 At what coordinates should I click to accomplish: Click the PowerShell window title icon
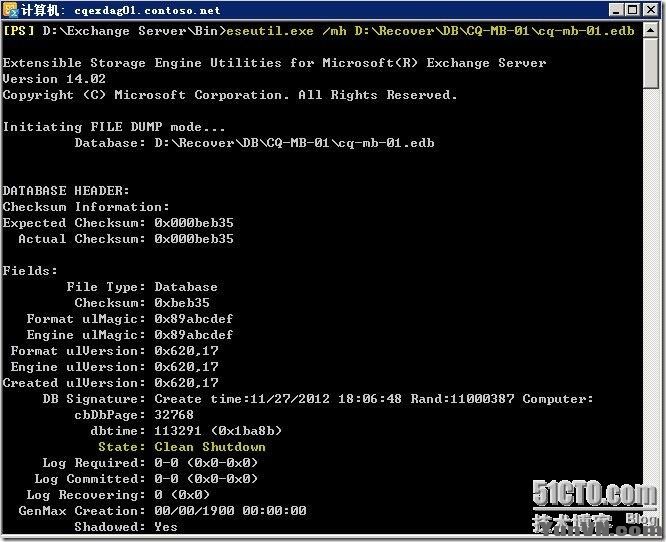click(x=10, y=9)
